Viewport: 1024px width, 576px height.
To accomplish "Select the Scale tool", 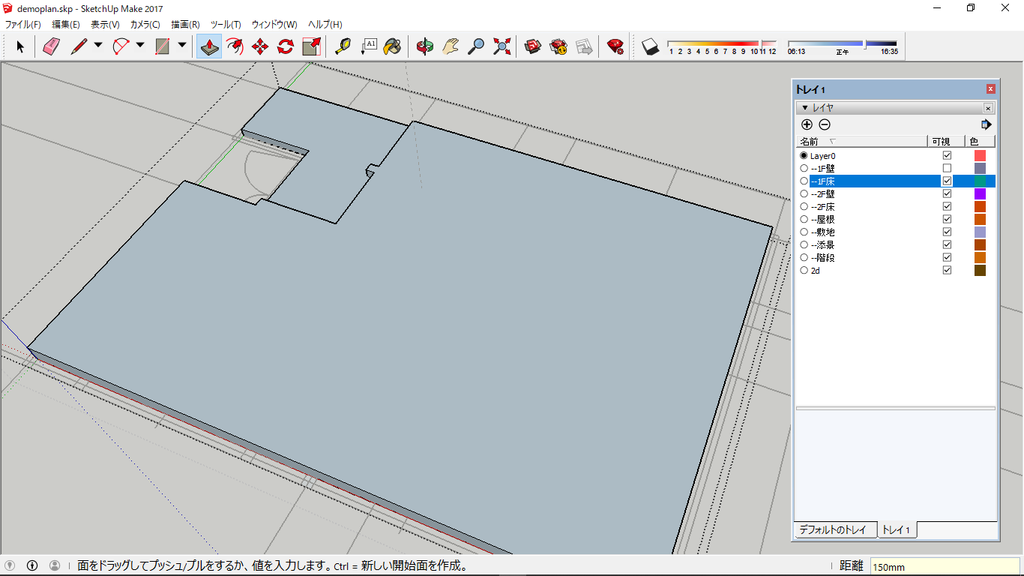I will tap(312, 46).
